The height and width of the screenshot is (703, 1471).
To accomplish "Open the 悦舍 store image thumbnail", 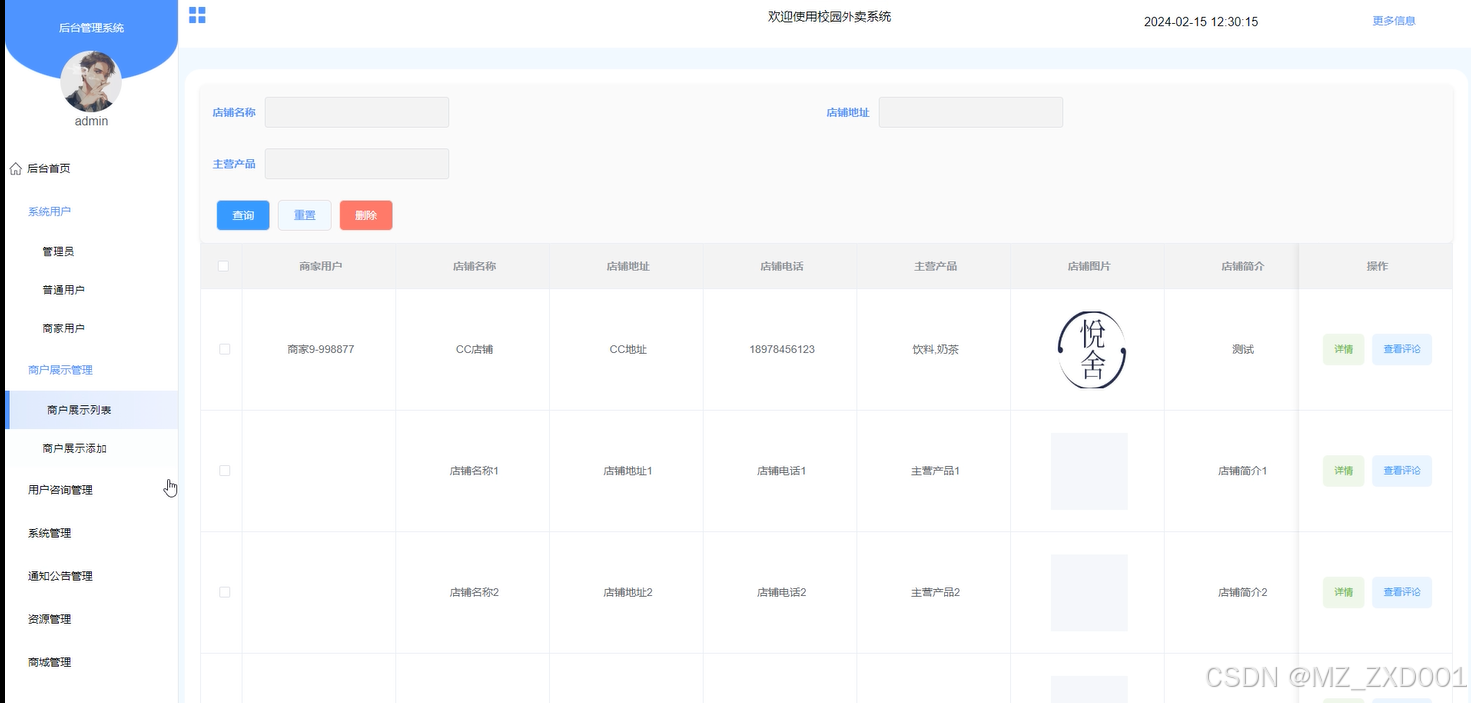I will [x=1089, y=350].
